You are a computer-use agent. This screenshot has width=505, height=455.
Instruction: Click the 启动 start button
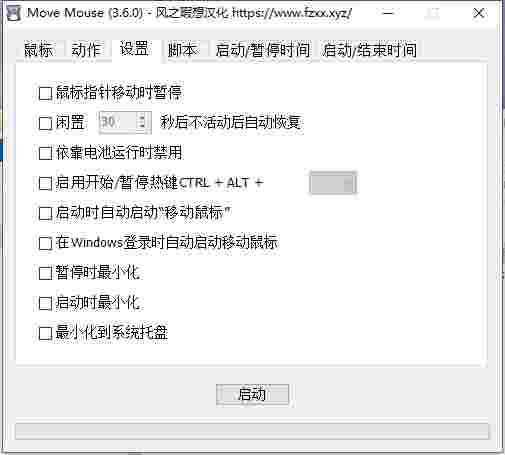tap(252, 395)
